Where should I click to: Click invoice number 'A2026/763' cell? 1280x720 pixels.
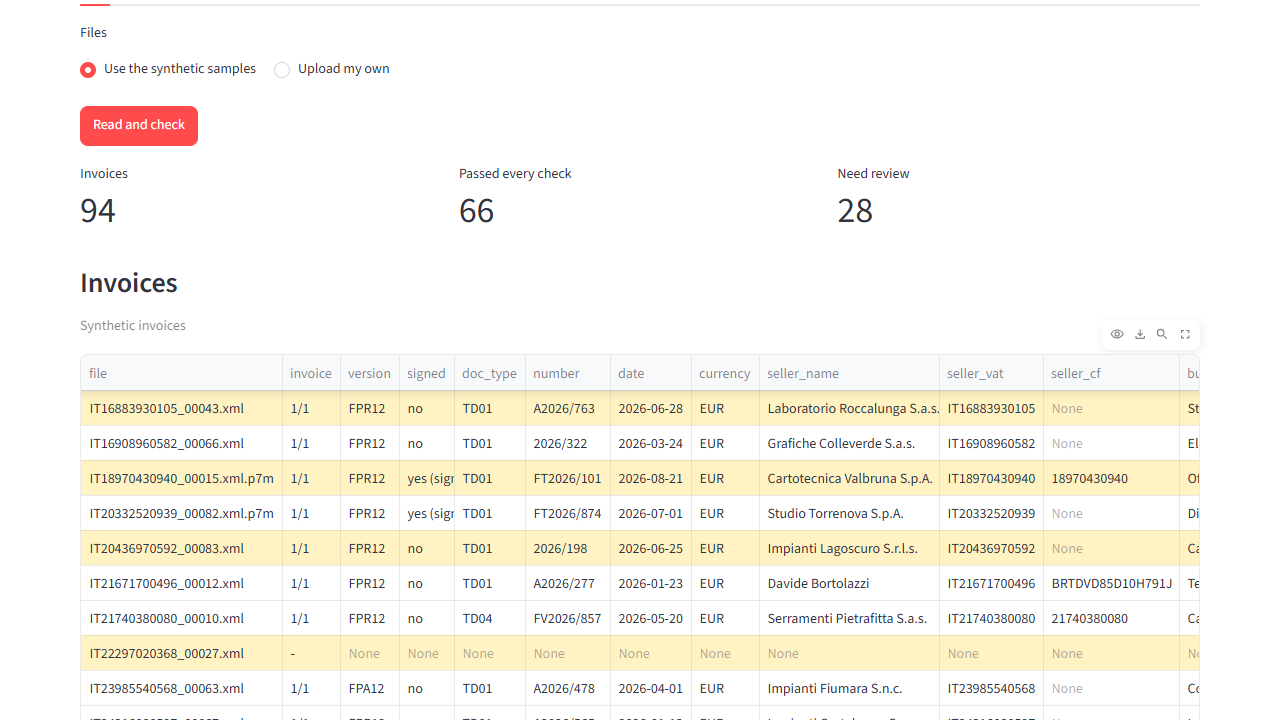coord(568,408)
